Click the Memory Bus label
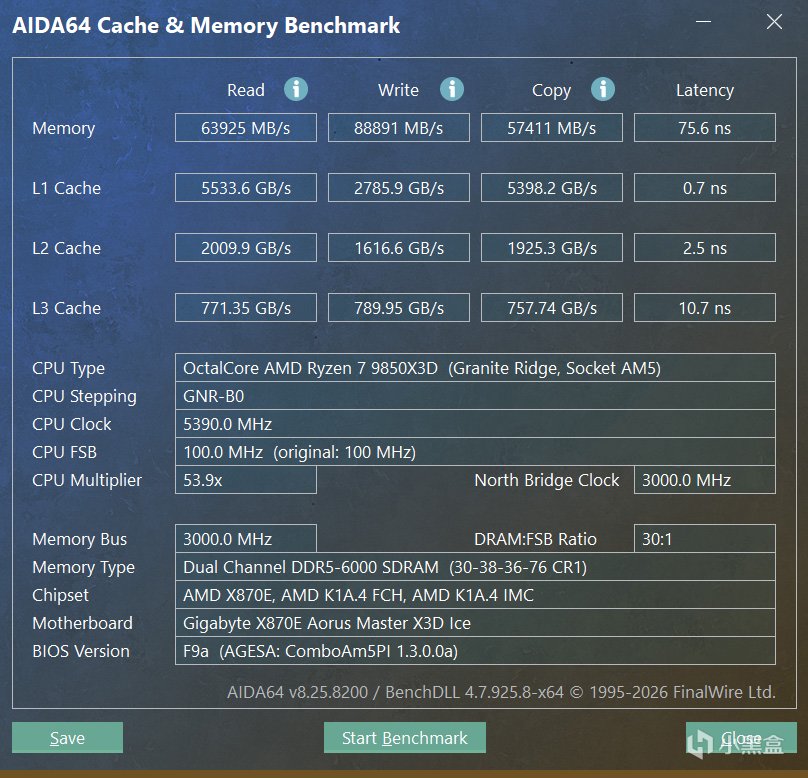This screenshot has width=808, height=778. click(x=79, y=539)
